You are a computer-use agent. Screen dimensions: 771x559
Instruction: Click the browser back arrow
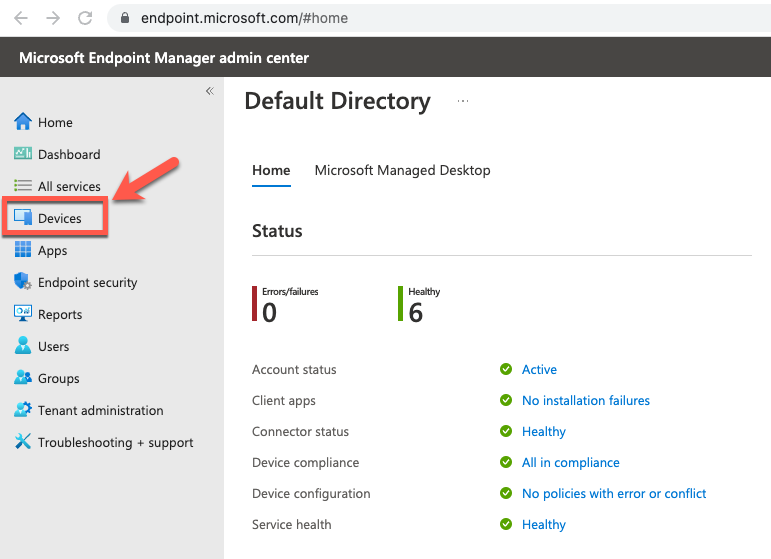21,18
